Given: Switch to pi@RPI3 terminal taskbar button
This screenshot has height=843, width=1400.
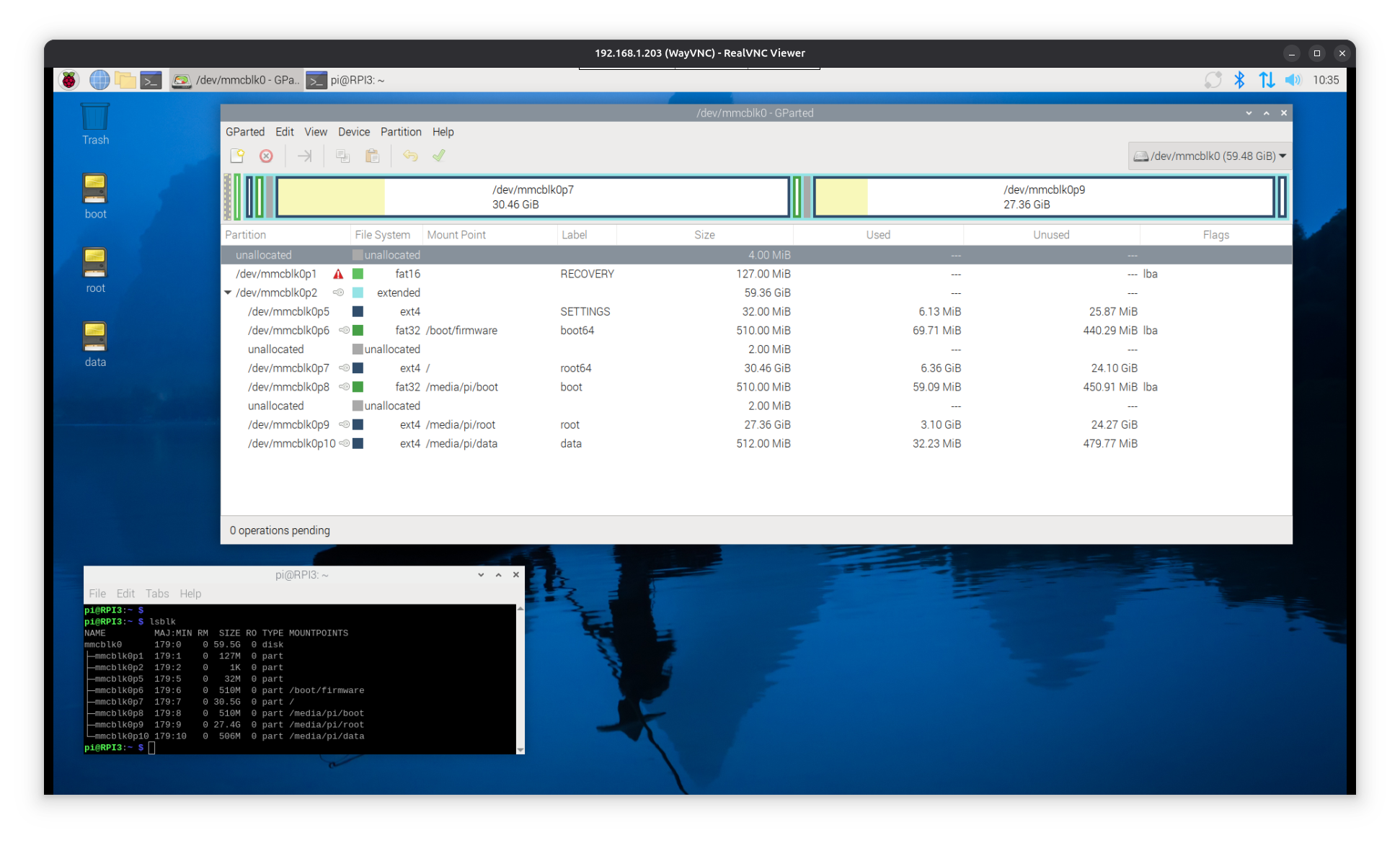Looking at the screenshot, I should click(346, 80).
